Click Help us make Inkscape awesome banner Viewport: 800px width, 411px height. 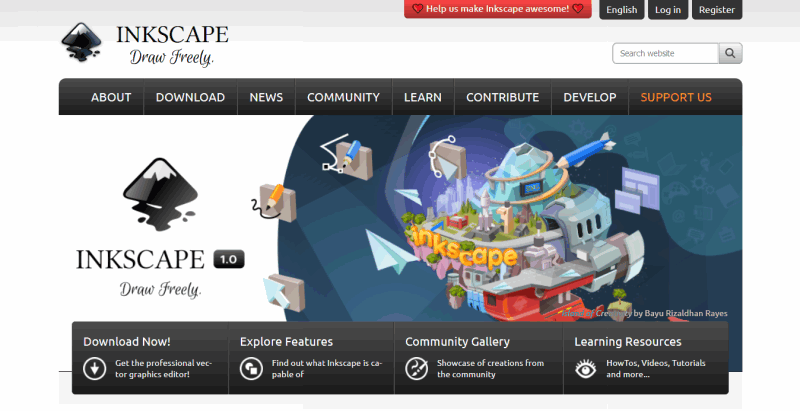click(498, 9)
